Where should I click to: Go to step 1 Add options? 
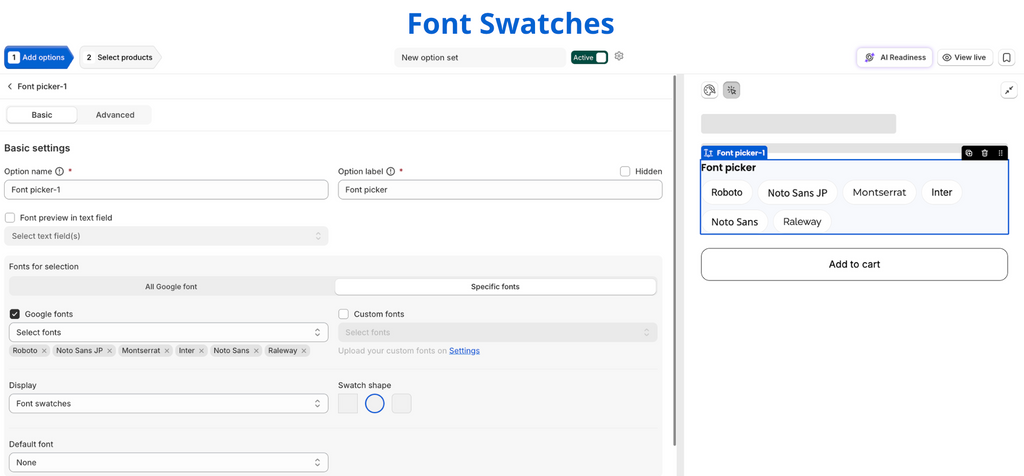click(x=38, y=57)
